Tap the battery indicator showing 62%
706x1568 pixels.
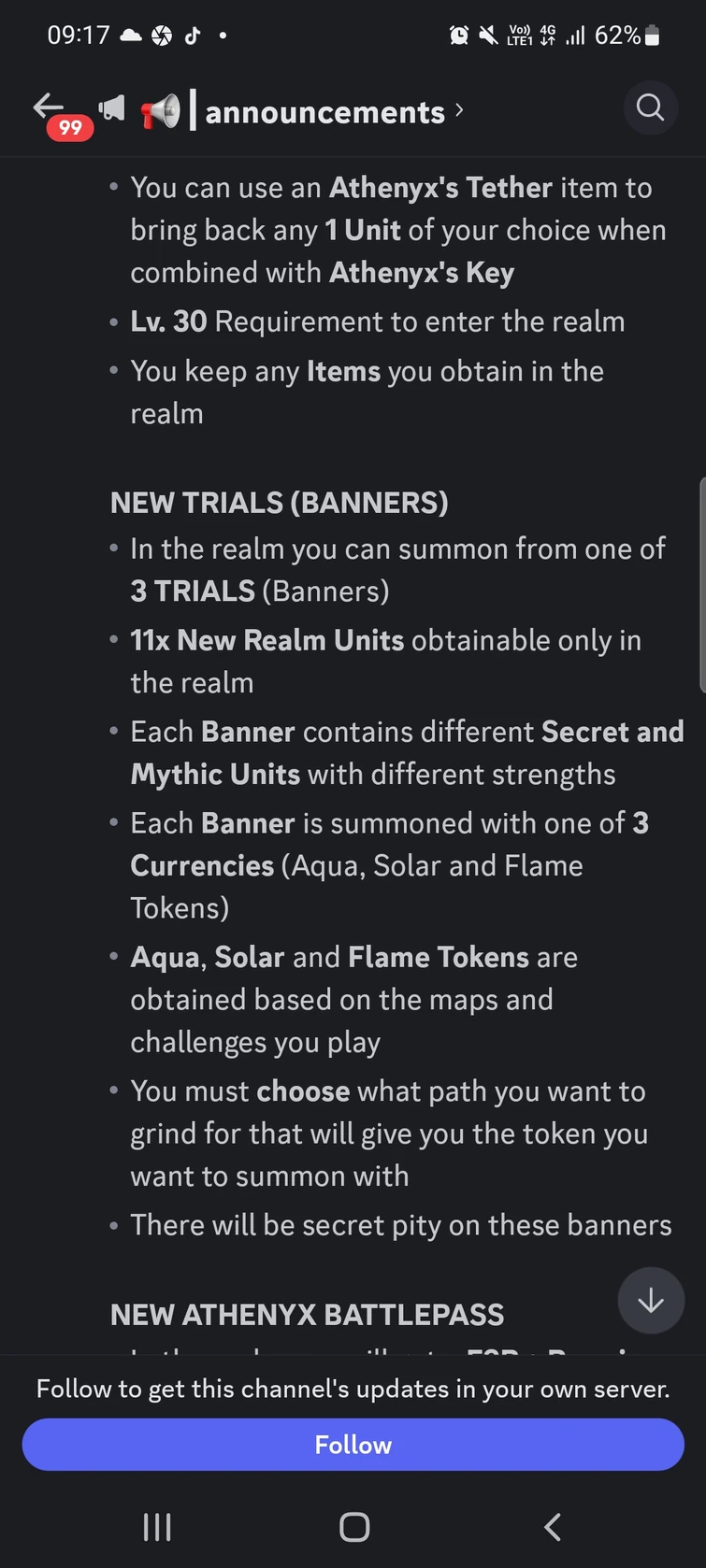point(652,36)
